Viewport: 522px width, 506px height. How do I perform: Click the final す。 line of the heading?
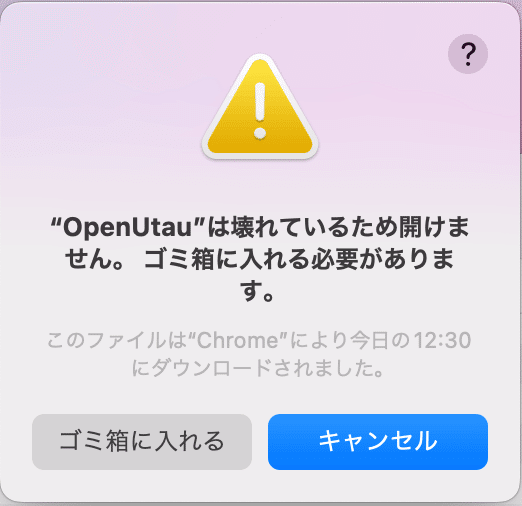point(257,291)
